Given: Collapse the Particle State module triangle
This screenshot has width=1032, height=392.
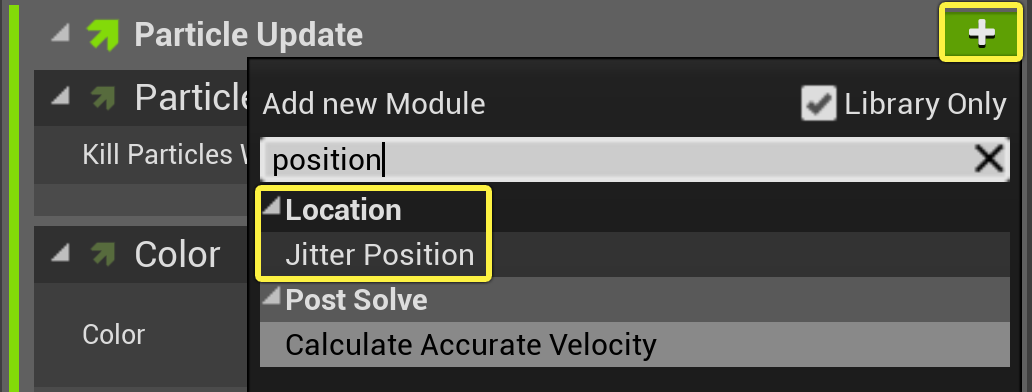Looking at the screenshot, I should point(61,97).
